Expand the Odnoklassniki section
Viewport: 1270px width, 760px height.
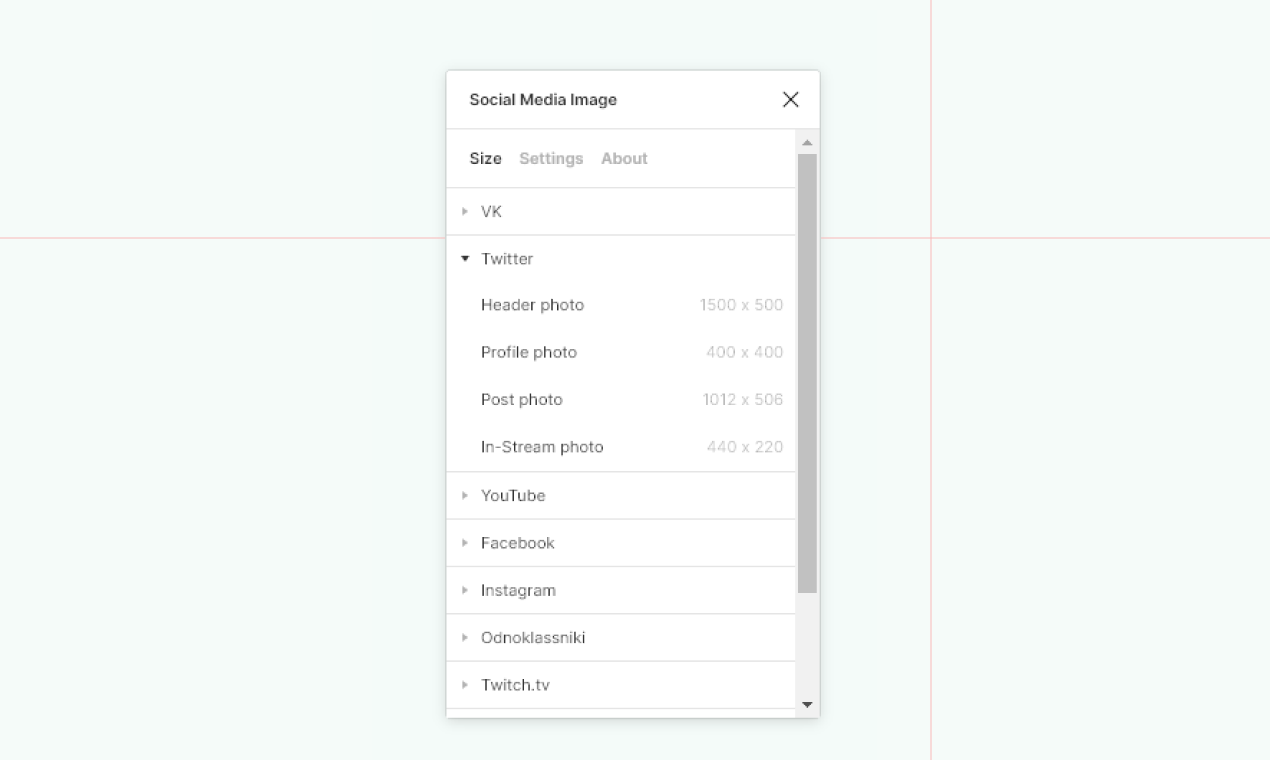[464, 637]
